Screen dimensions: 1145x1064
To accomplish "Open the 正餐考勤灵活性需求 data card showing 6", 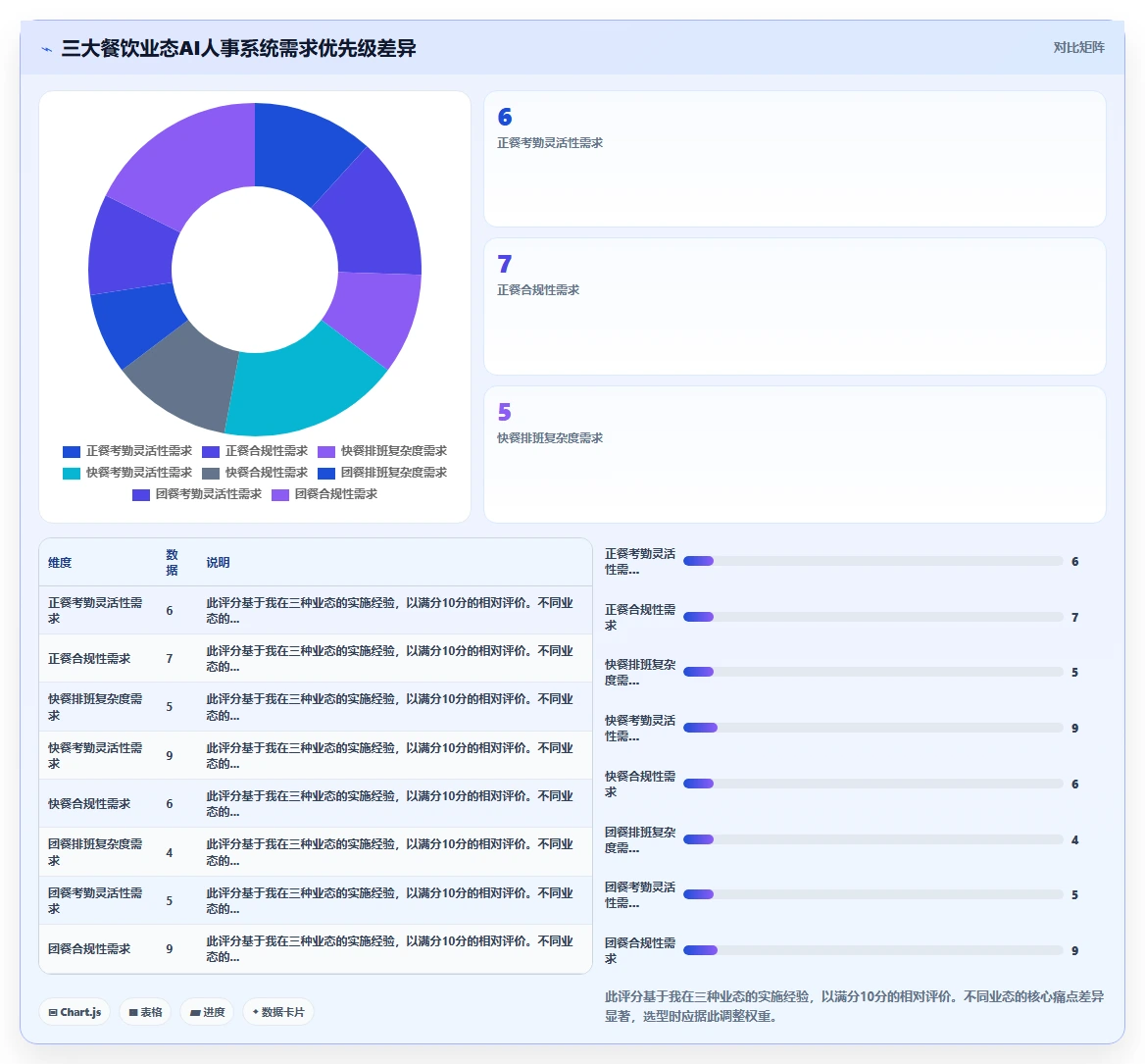I will click(794, 159).
